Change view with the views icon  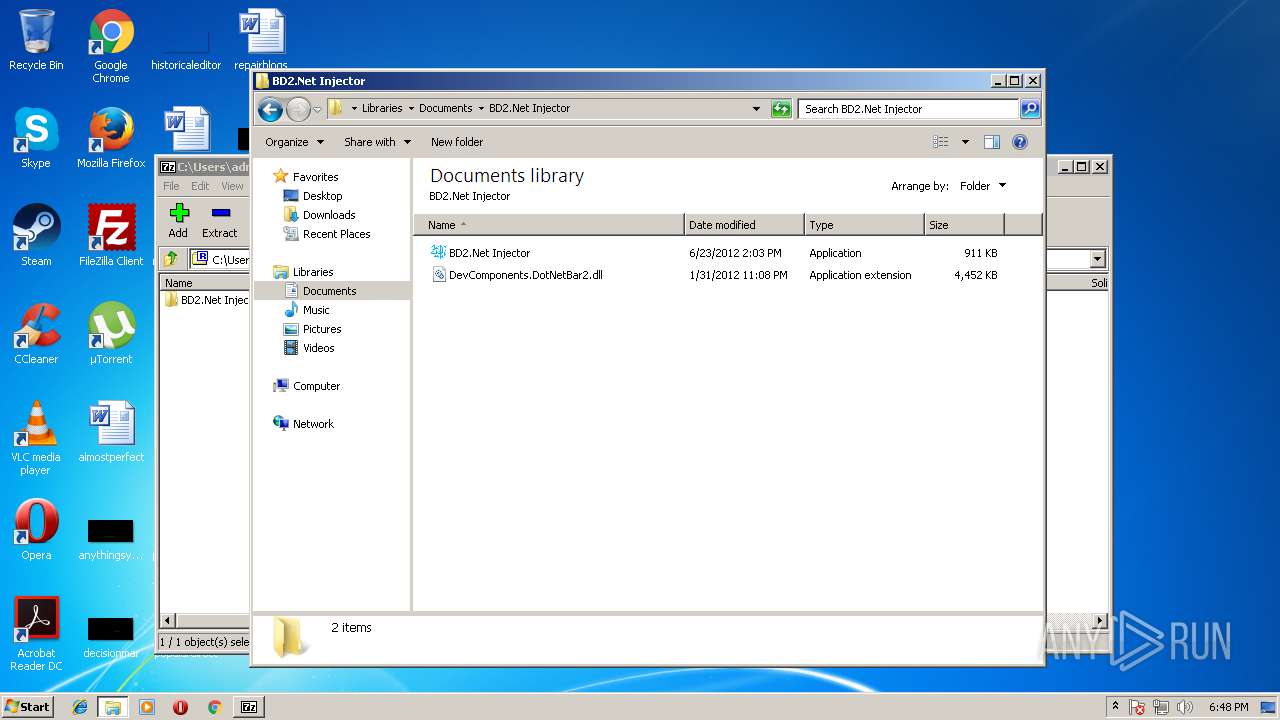click(x=940, y=142)
